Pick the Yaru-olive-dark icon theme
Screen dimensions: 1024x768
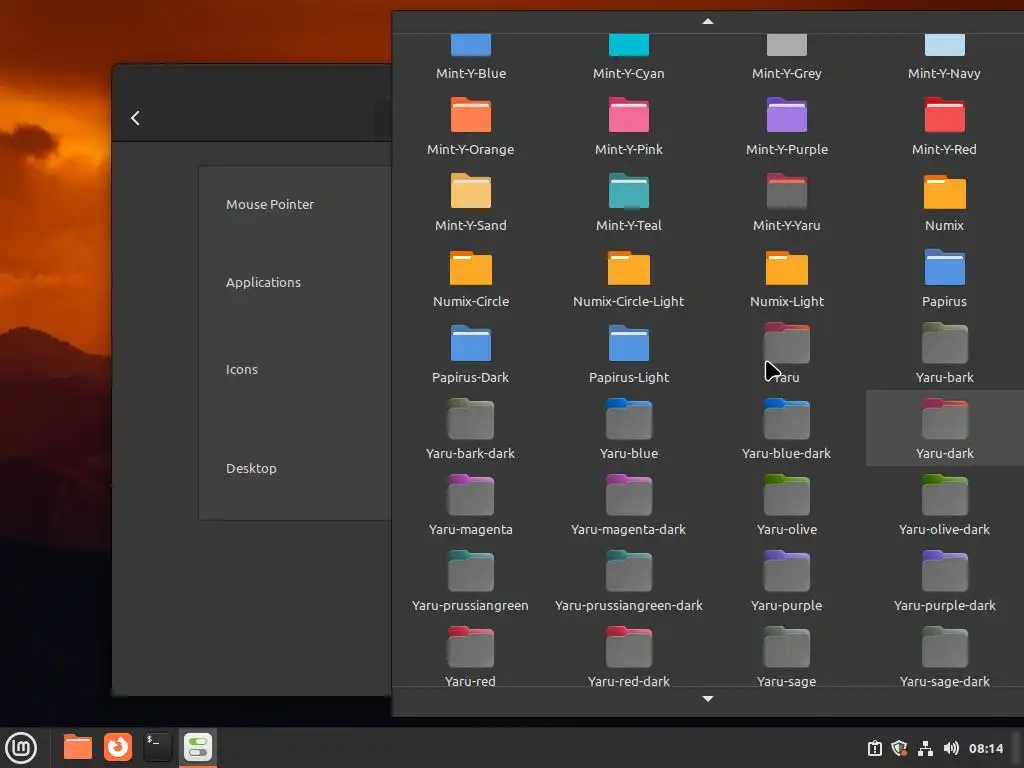click(x=944, y=505)
